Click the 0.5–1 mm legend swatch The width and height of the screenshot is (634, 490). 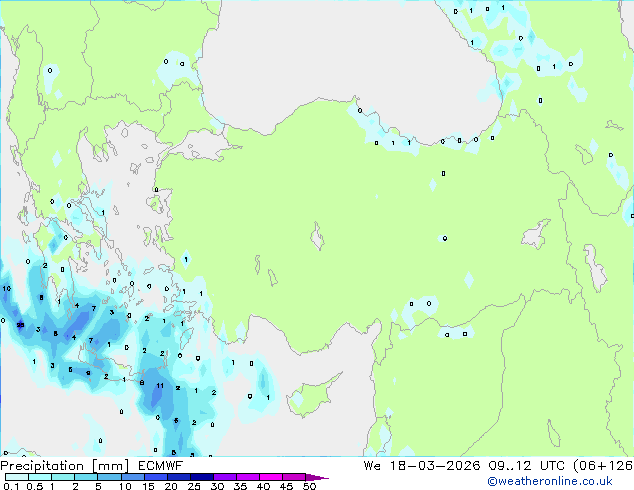coord(40,477)
